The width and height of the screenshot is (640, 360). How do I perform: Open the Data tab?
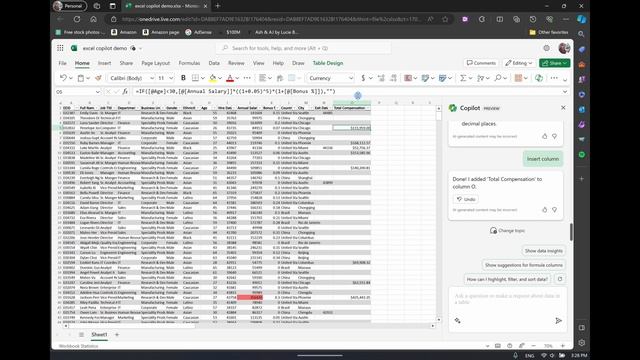tap(214, 63)
